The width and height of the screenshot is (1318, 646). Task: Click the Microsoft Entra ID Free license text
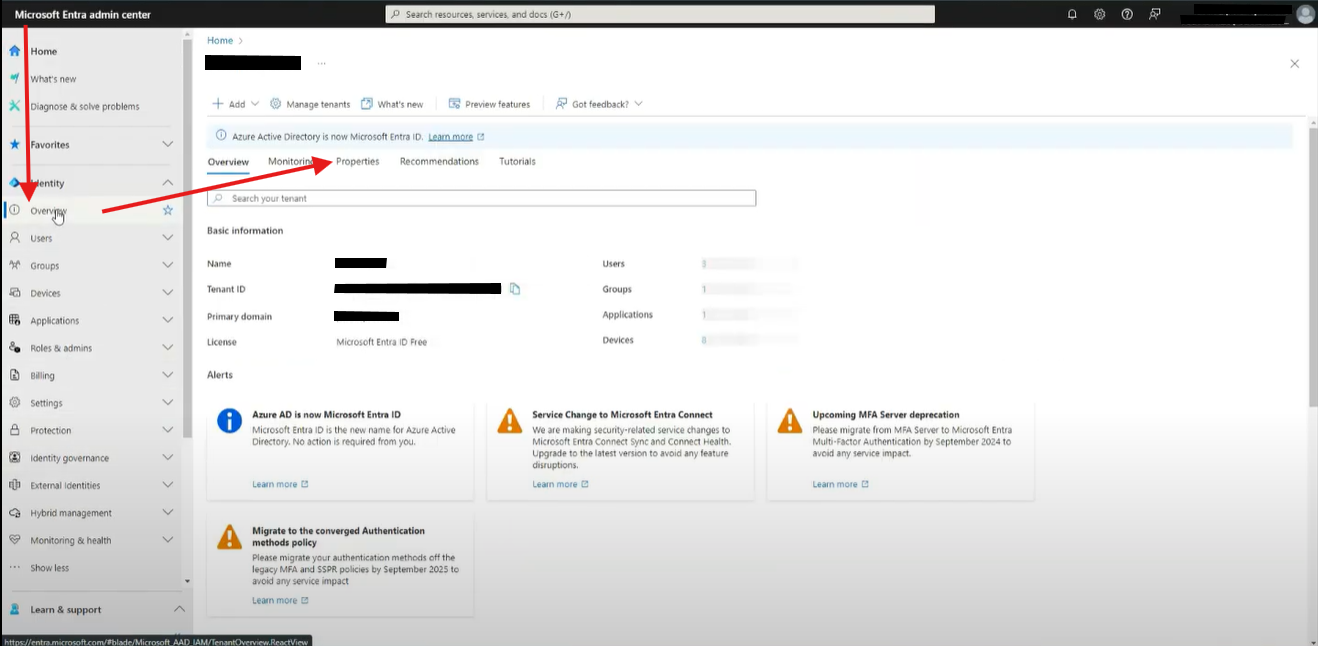381,342
